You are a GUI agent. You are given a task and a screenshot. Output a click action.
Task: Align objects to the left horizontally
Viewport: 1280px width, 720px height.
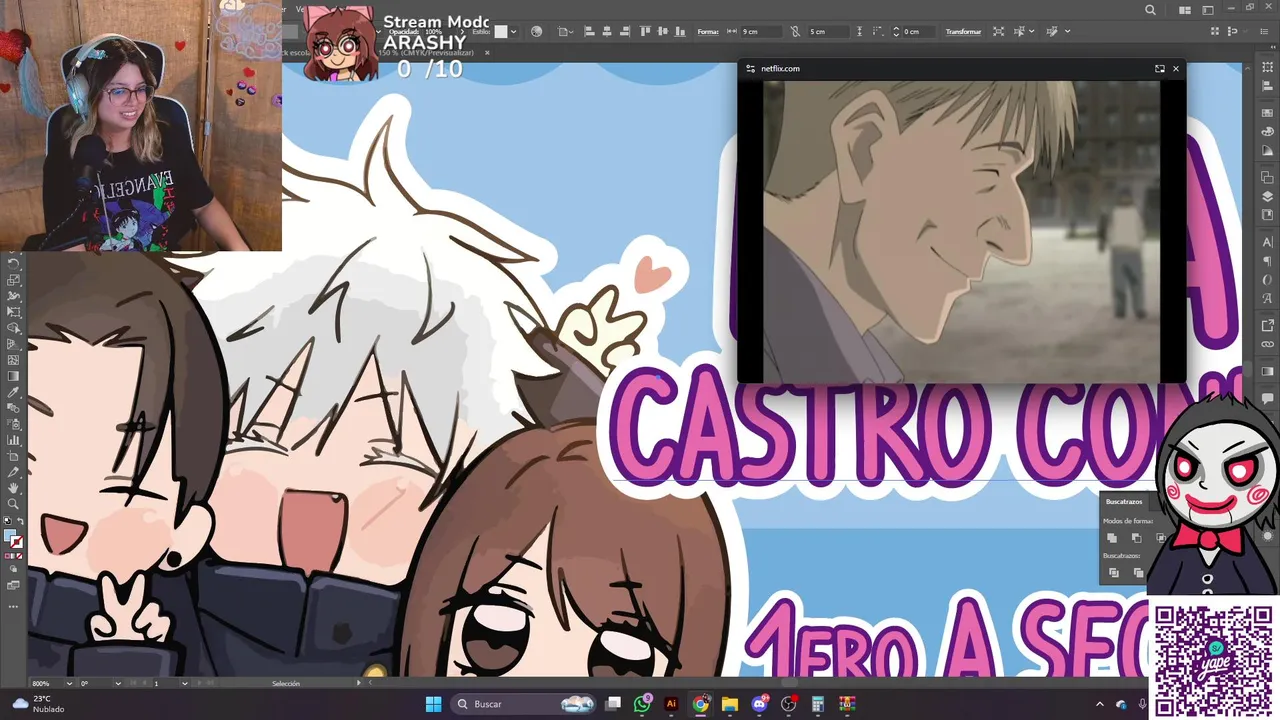[589, 31]
